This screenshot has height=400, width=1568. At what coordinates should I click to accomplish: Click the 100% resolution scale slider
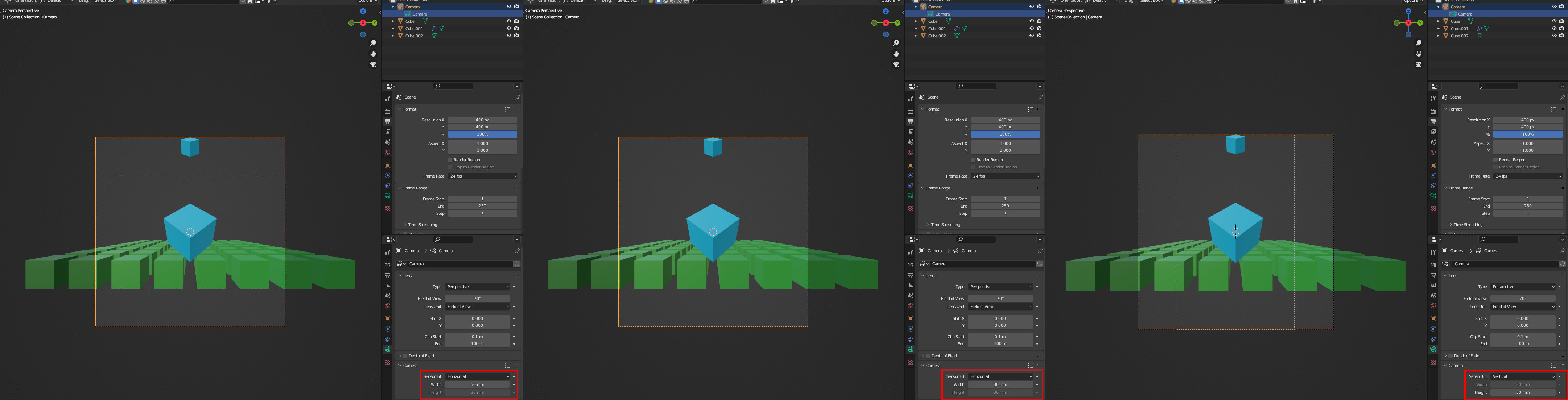pos(483,134)
